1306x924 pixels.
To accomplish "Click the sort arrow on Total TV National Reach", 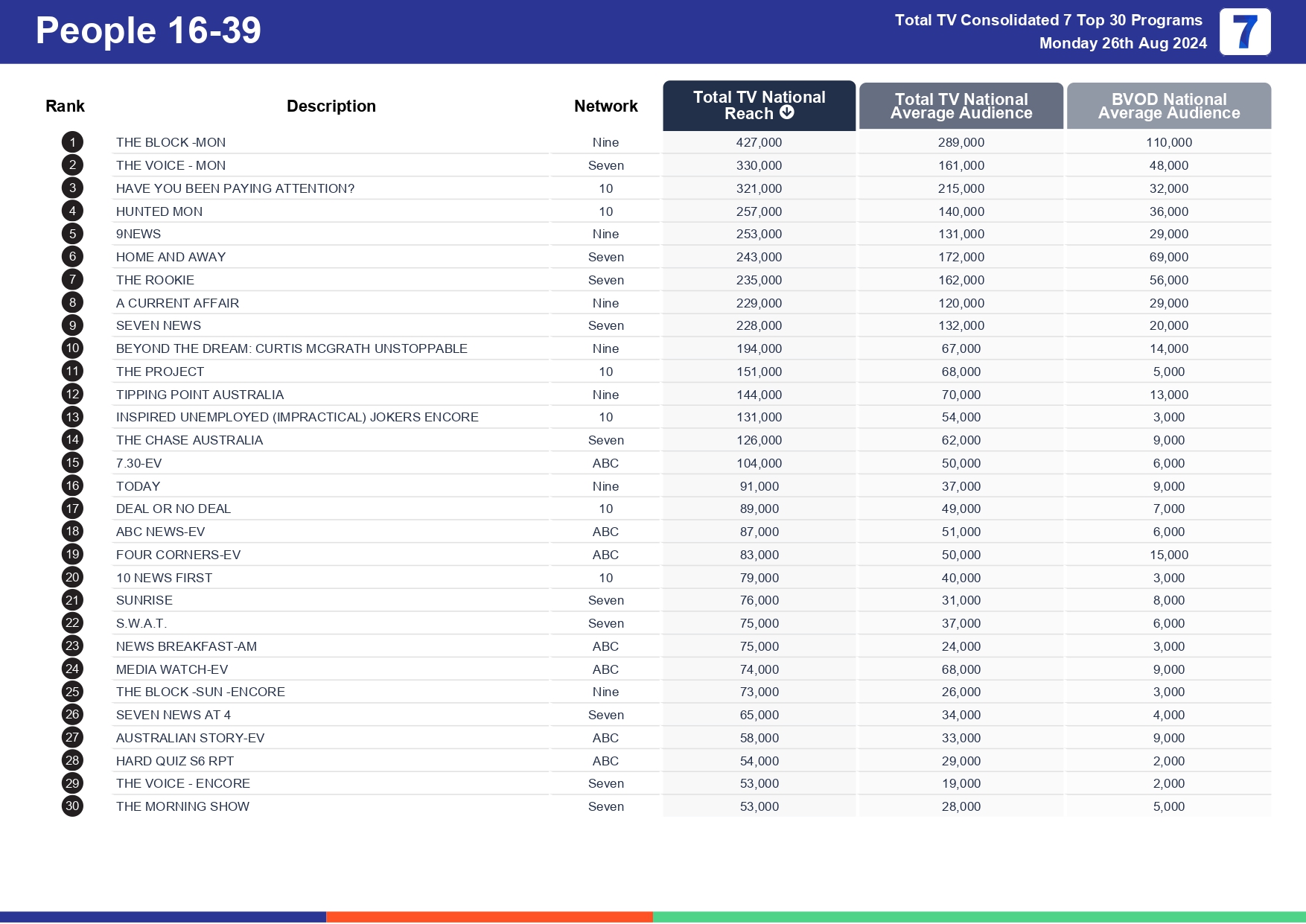I will (786, 113).
